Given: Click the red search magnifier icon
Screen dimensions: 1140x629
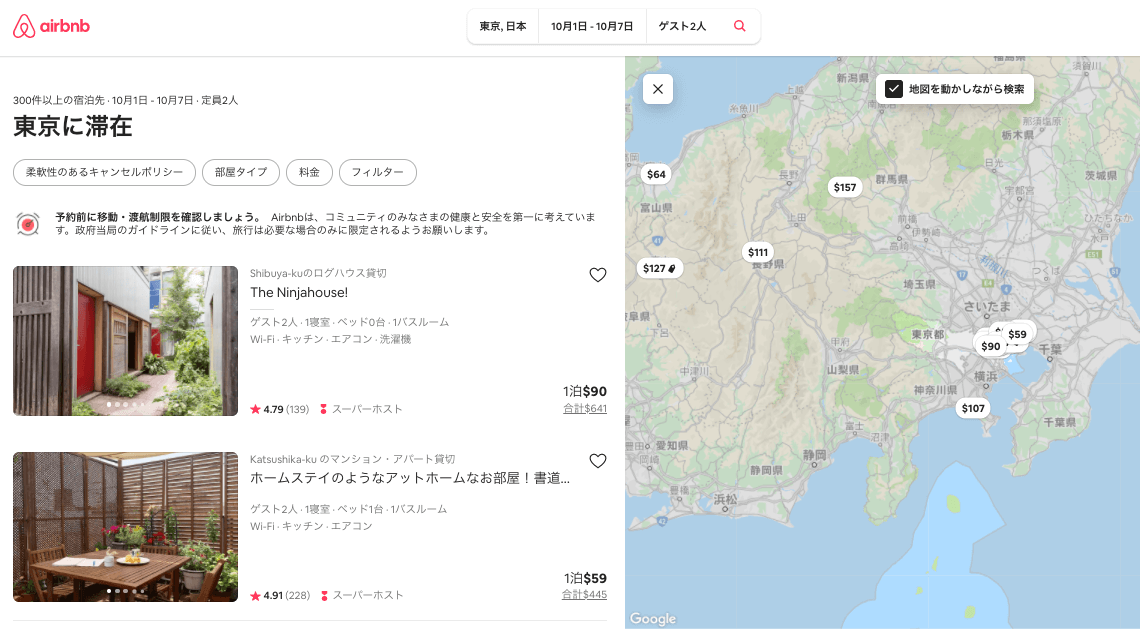Looking at the screenshot, I should (x=740, y=27).
